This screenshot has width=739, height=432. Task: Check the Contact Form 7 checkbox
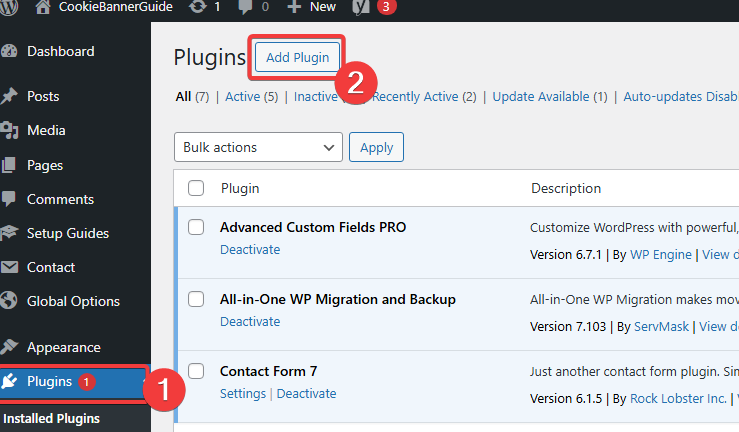click(x=196, y=371)
